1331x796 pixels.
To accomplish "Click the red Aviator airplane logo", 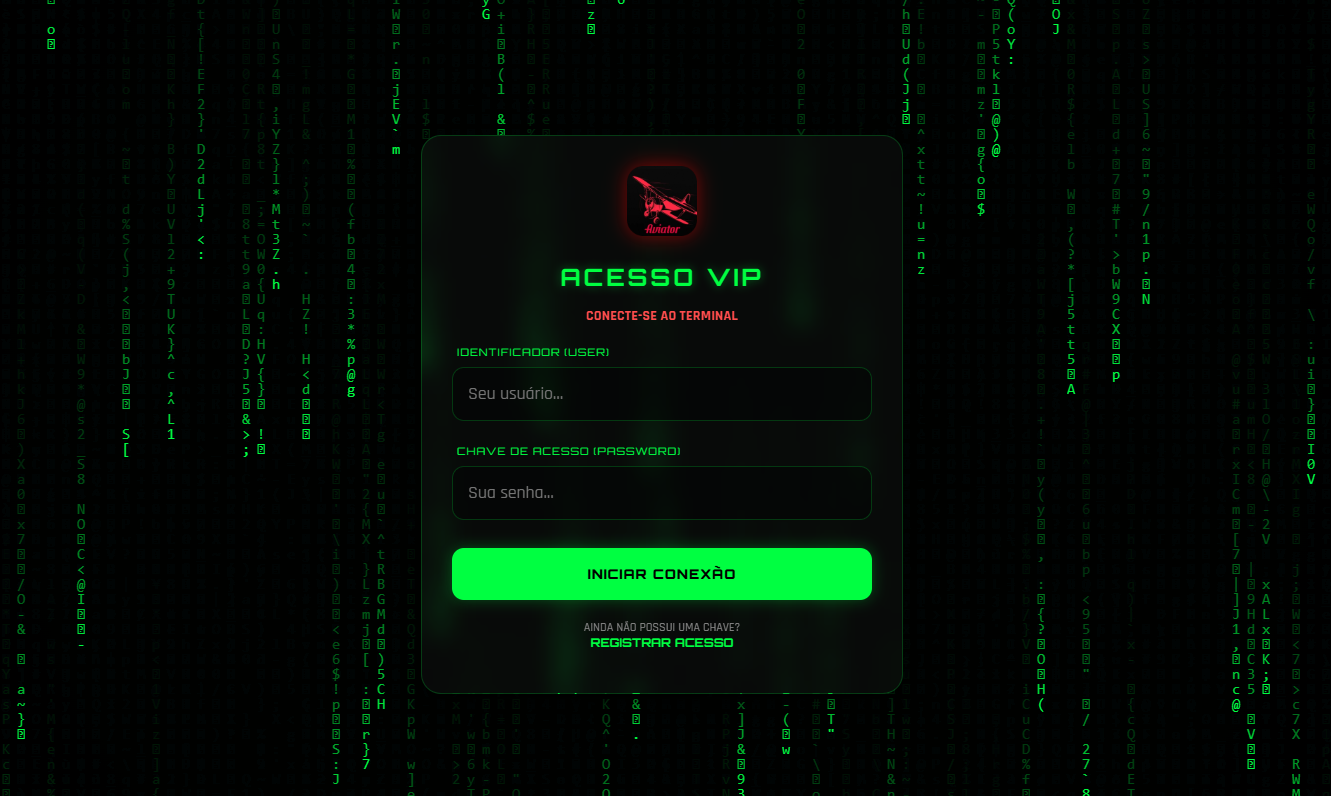I will [662, 201].
